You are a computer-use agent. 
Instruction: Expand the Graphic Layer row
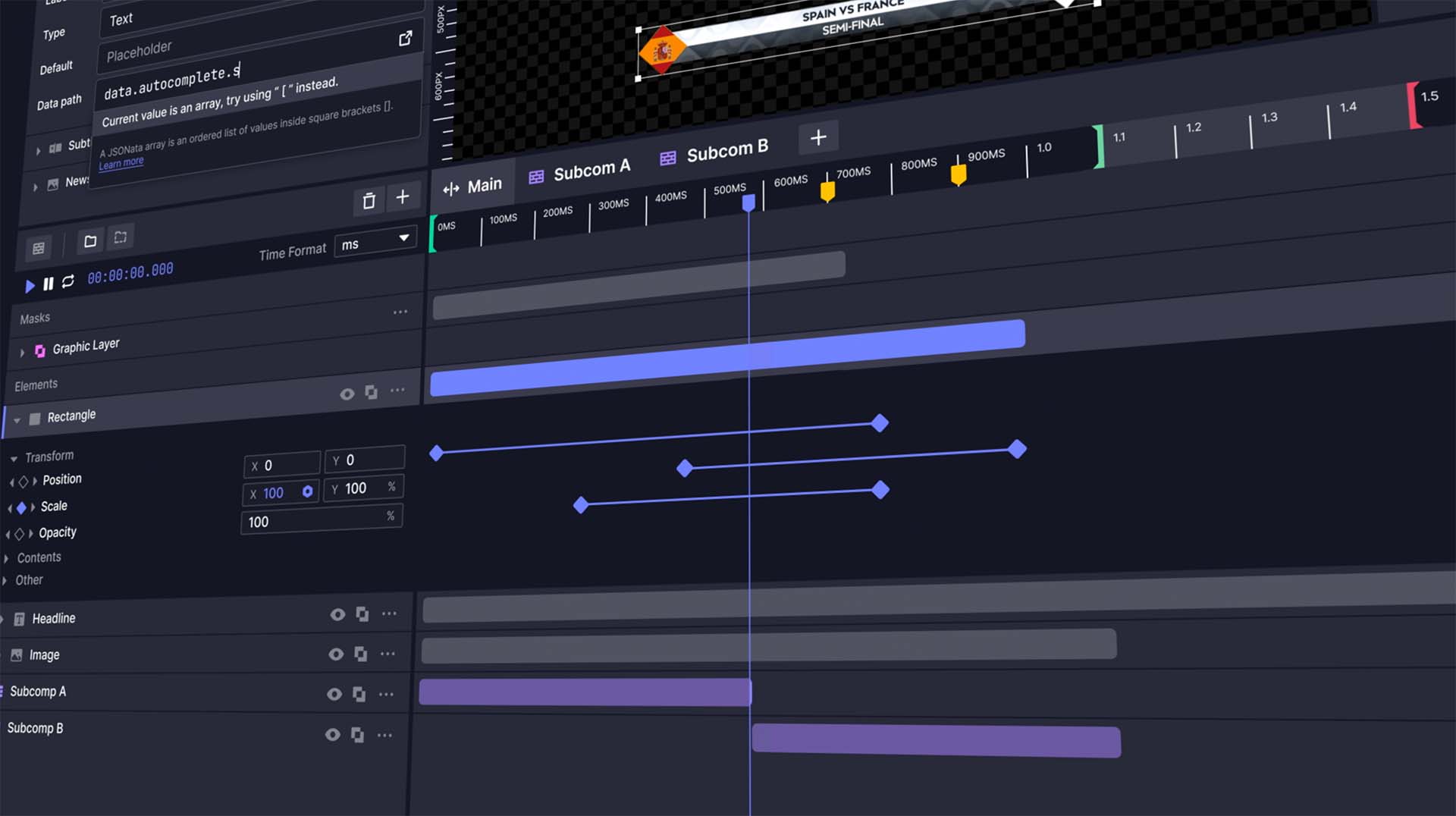(22, 353)
